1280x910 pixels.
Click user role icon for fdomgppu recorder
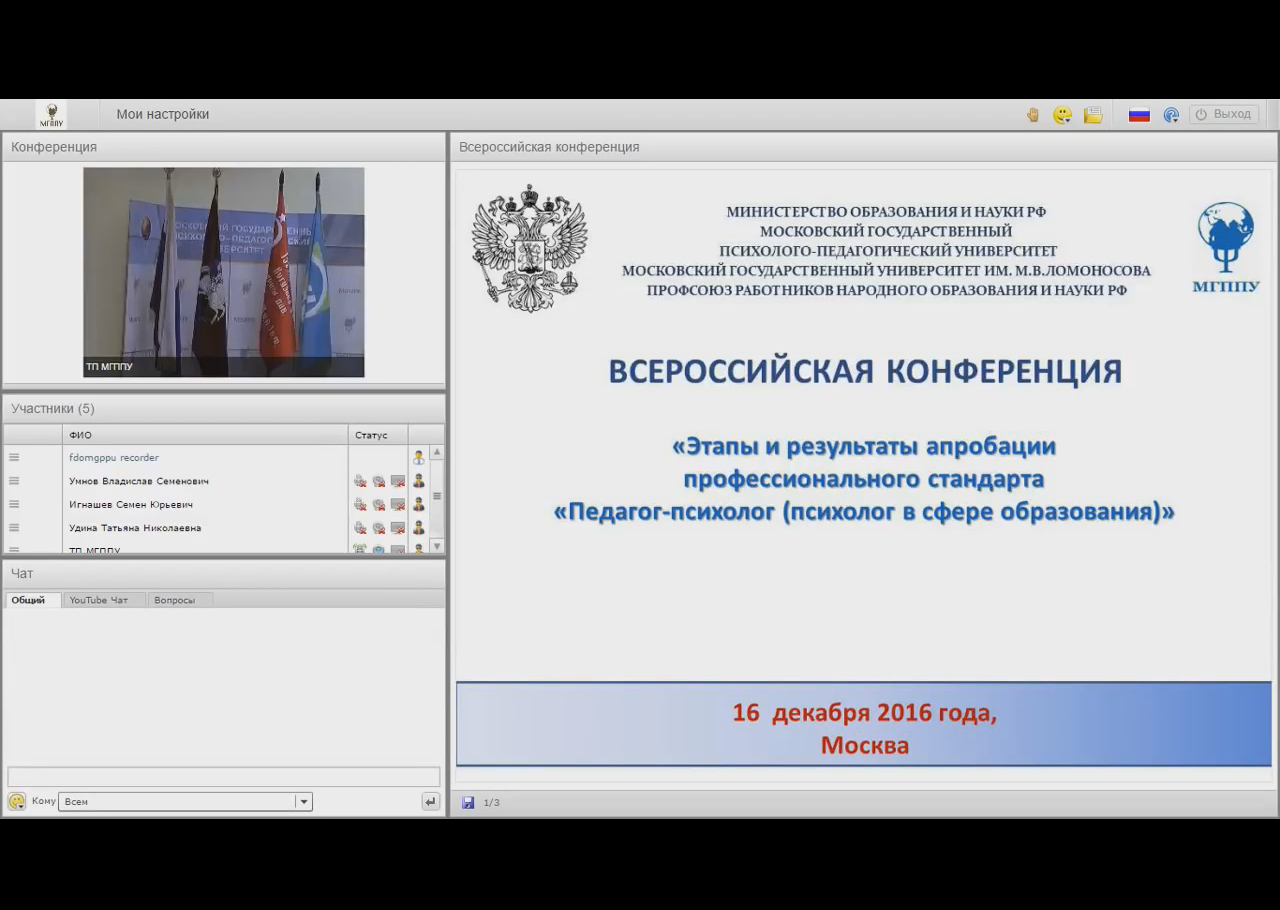click(419, 457)
